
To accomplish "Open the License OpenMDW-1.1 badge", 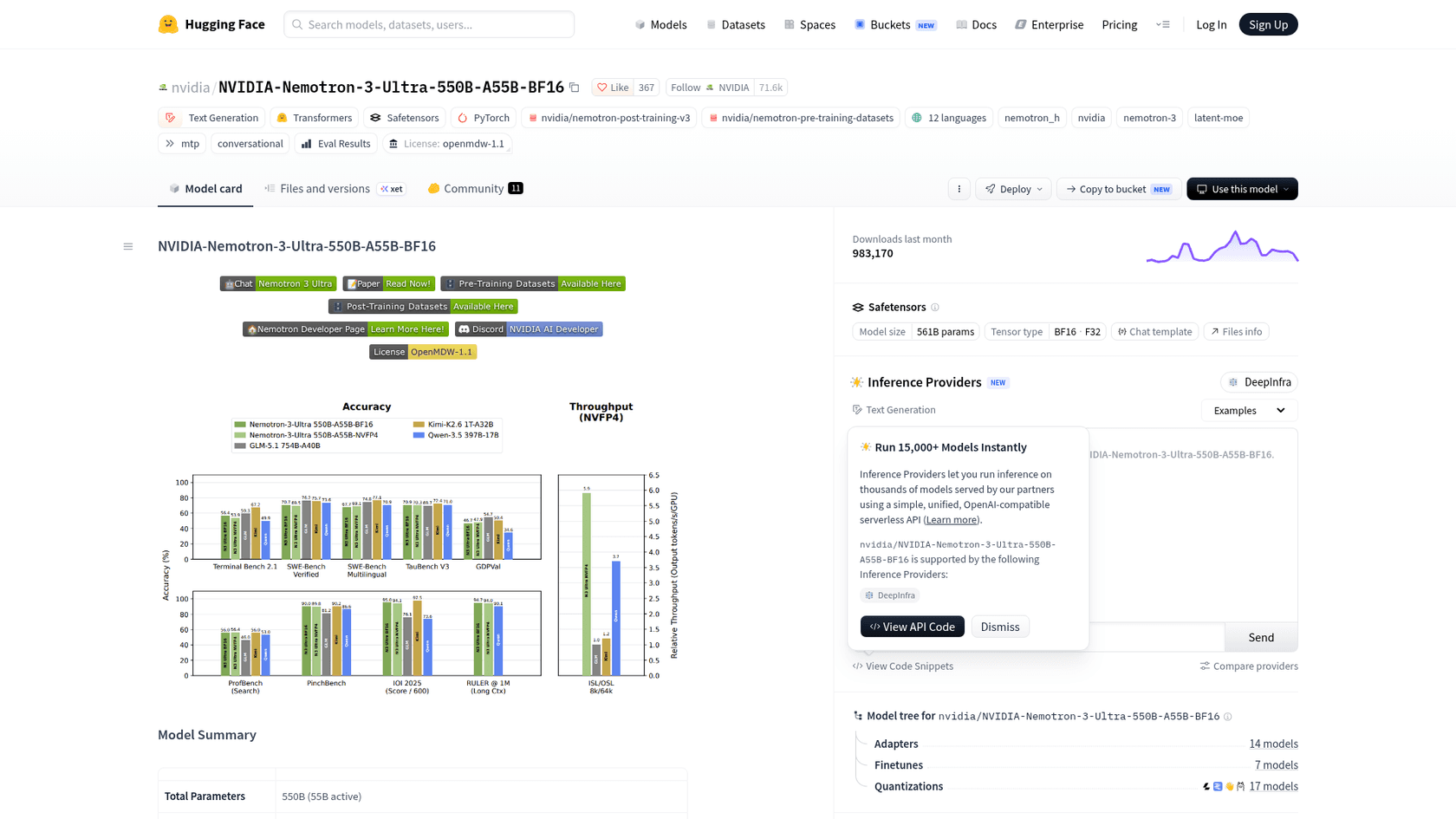I will (x=423, y=352).
